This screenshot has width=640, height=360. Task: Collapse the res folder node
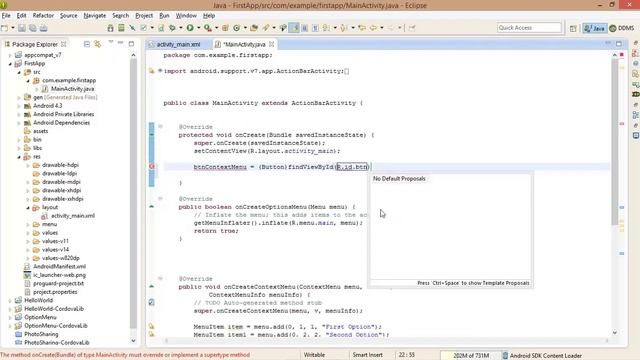coord(19,157)
